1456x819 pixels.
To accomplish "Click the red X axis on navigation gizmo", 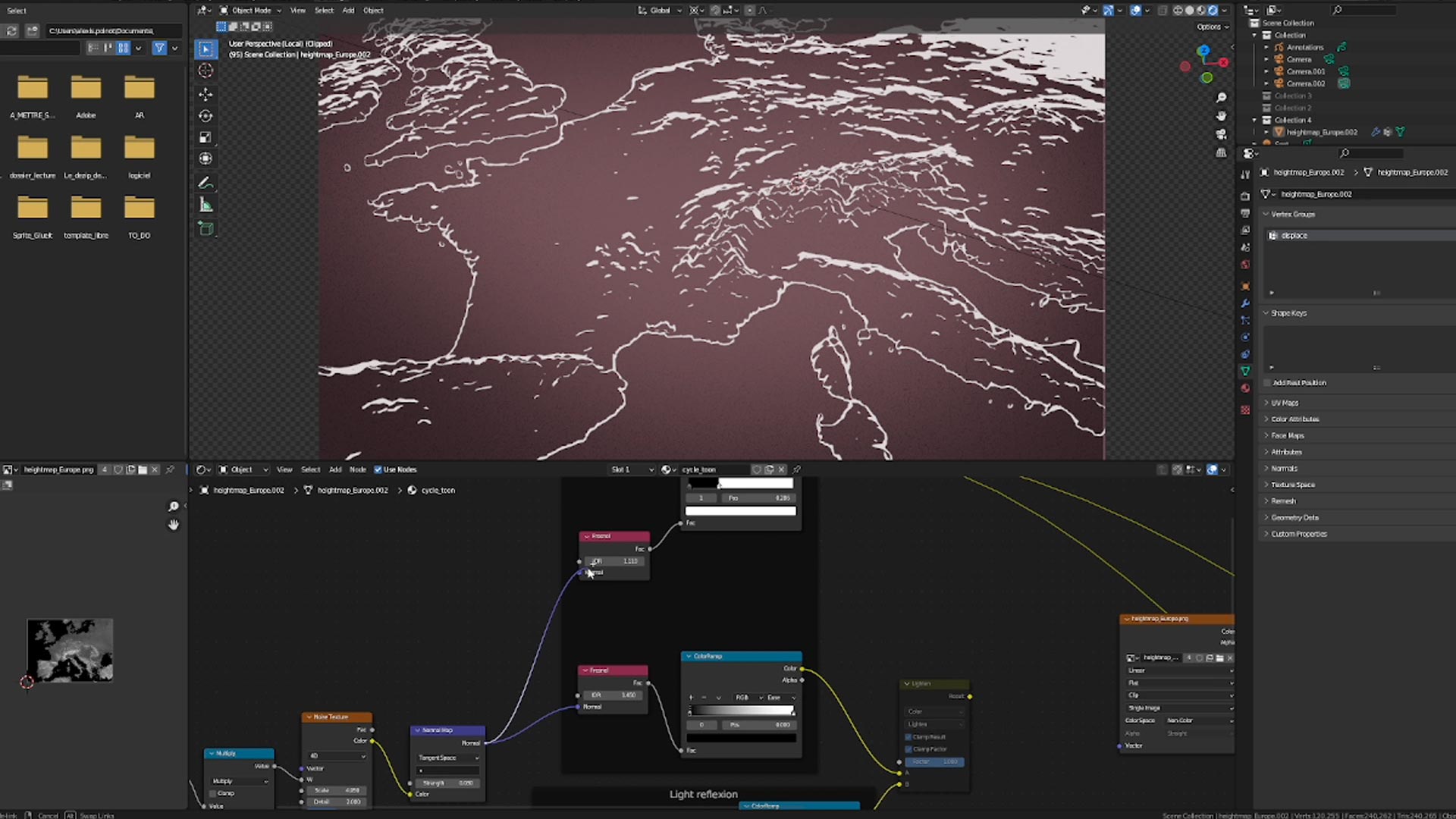I will point(1223,62).
